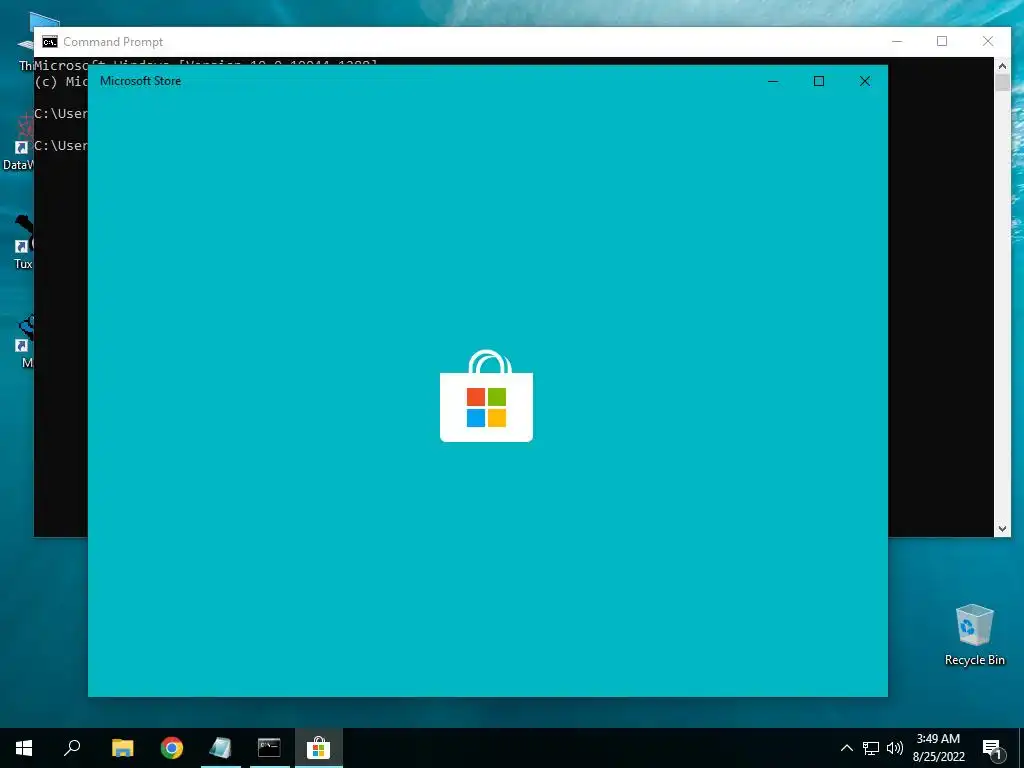This screenshot has height=768, width=1024.
Task: Maximize the Command Prompt window
Action: pyautogui.click(x=942, y=41)
